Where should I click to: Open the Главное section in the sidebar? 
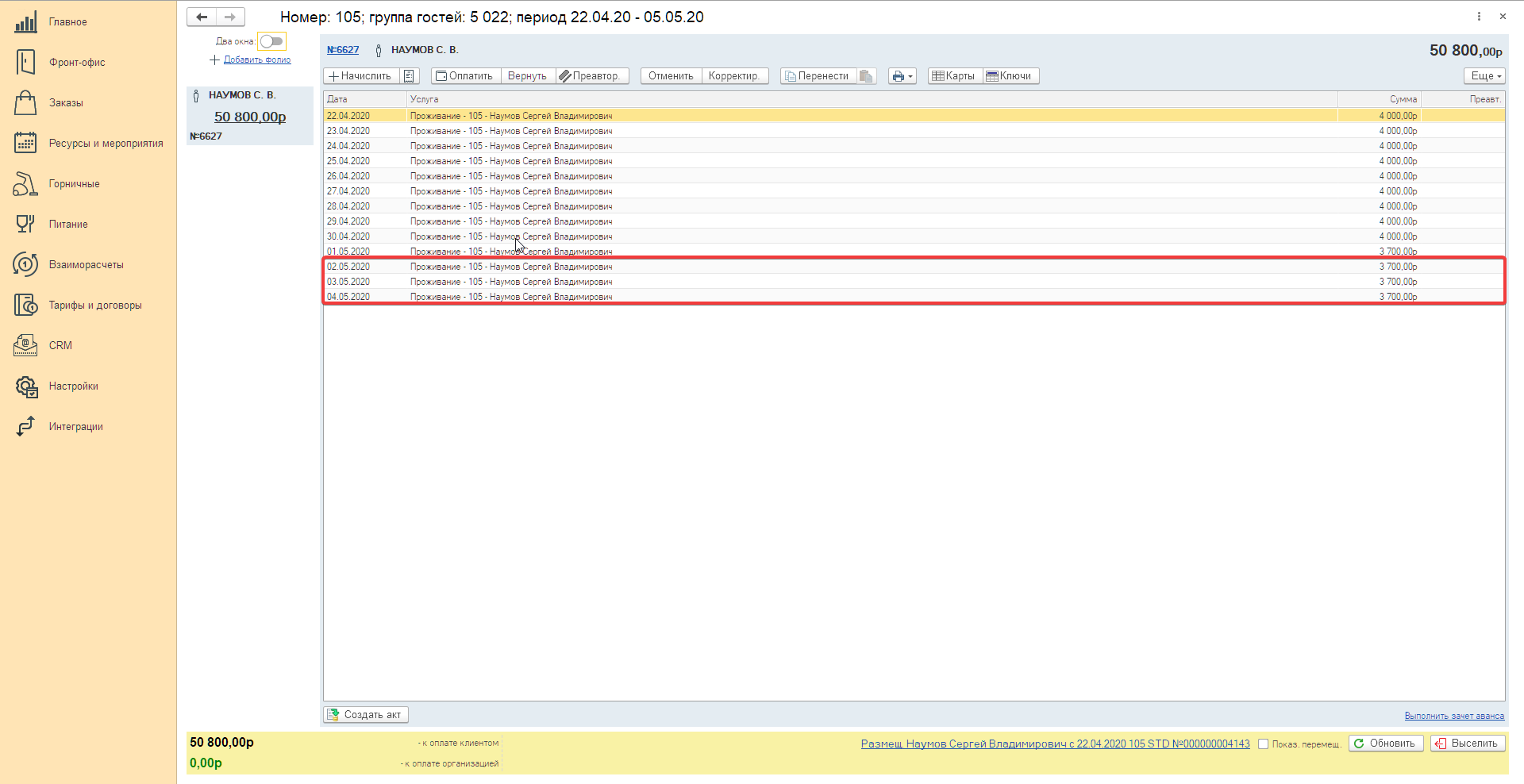pyautogui.click(x=67, y=22)
